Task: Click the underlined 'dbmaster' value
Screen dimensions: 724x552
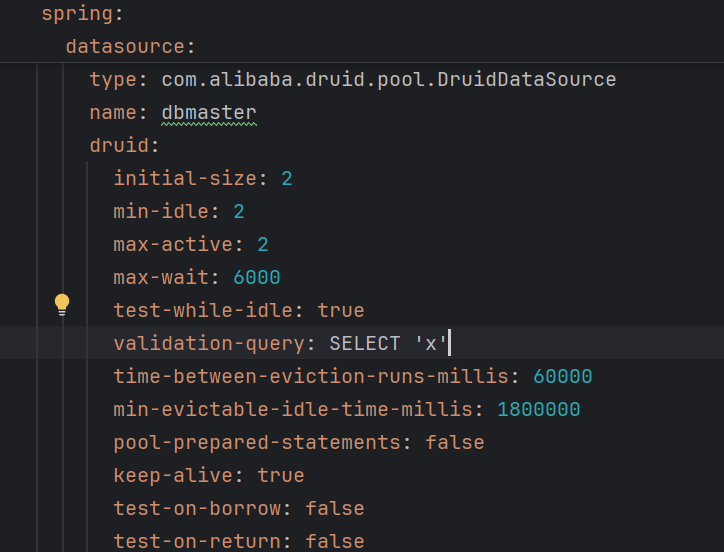Action: [x=209, y=113]
